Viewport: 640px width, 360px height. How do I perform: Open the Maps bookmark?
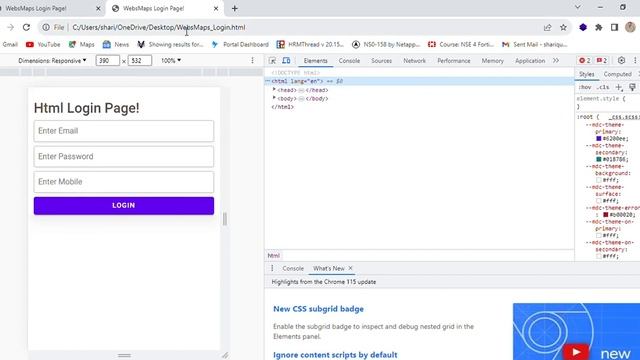(81, 44)
